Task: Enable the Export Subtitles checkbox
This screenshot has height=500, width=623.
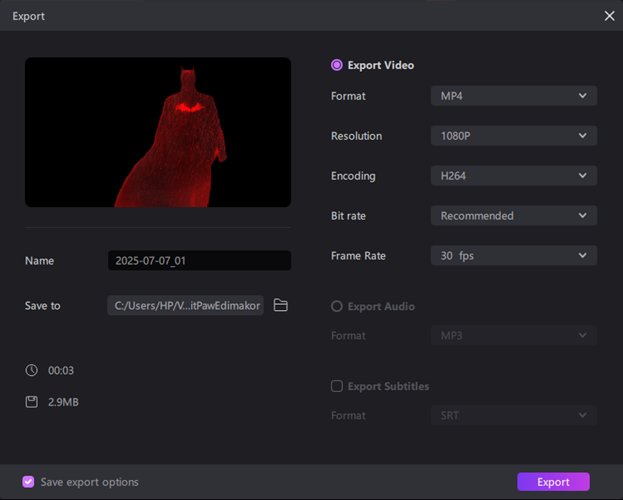Action: (337, 386)
